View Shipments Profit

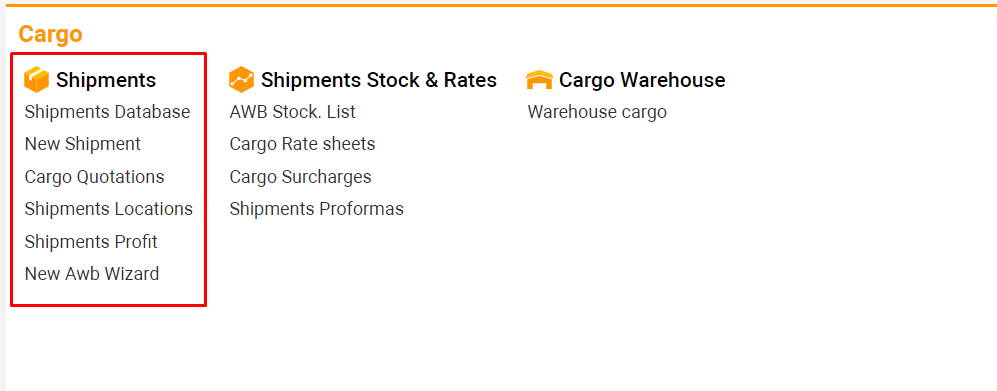91,242
